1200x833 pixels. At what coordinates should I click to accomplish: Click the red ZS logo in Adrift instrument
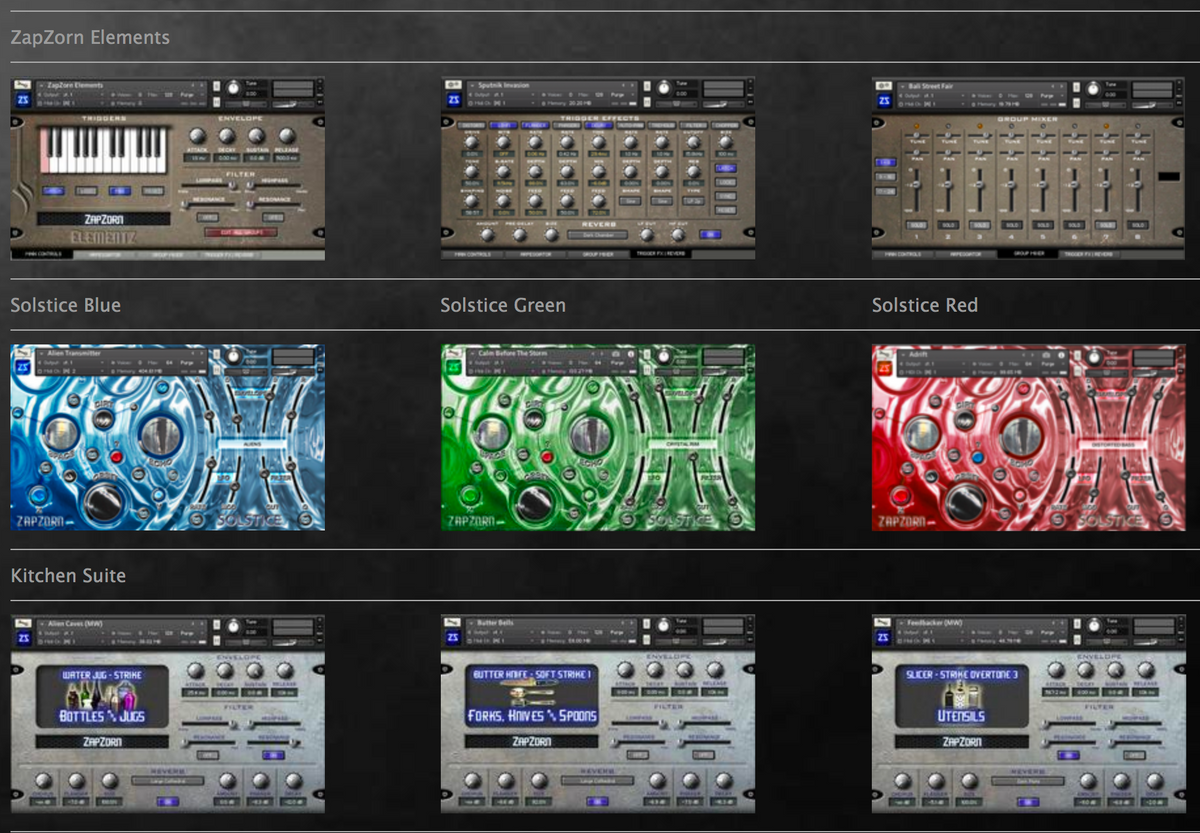pos(884,367)
